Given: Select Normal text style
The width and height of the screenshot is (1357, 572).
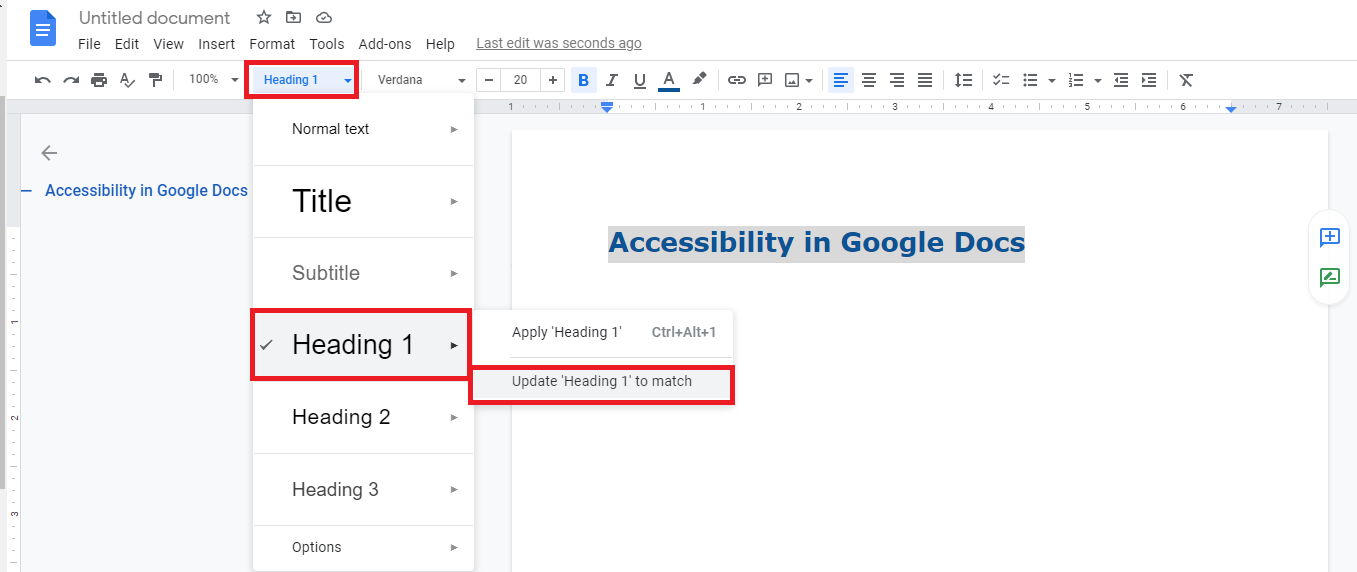Looking at the screenshot, I should click(363, 129).
